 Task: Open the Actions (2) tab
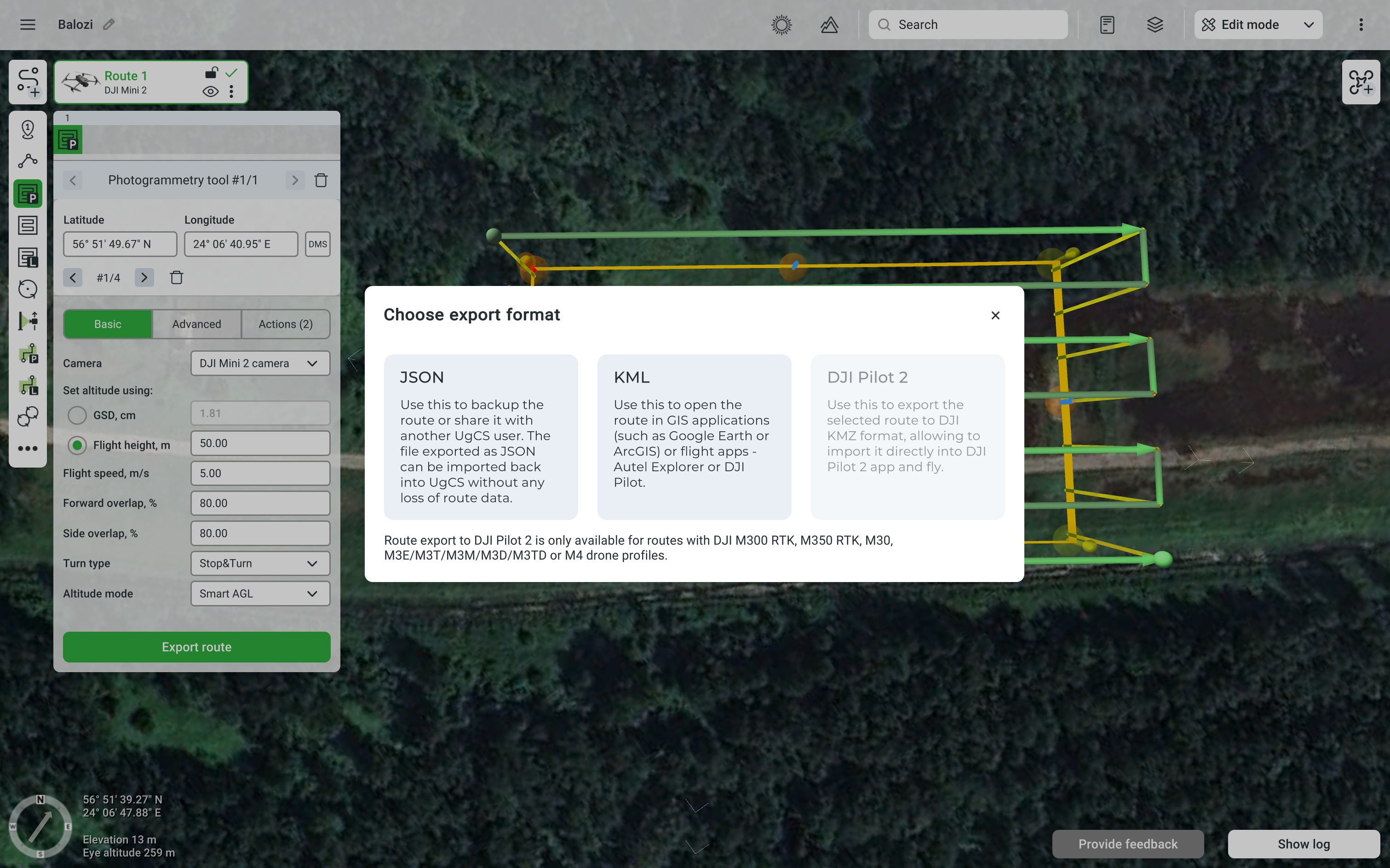pyautogui.click(x=286, y=325)
